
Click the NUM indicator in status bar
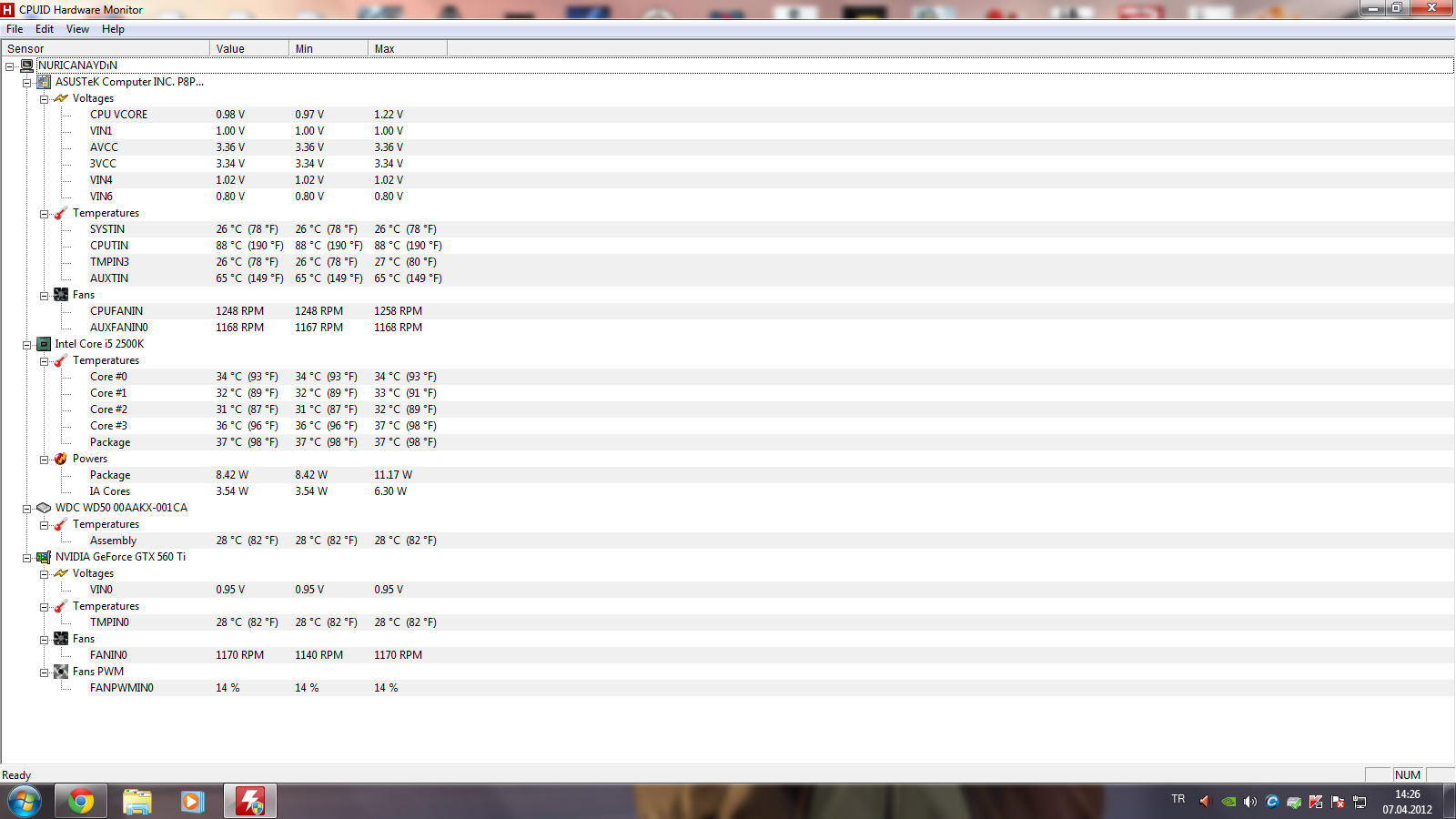pos(1408,775)
